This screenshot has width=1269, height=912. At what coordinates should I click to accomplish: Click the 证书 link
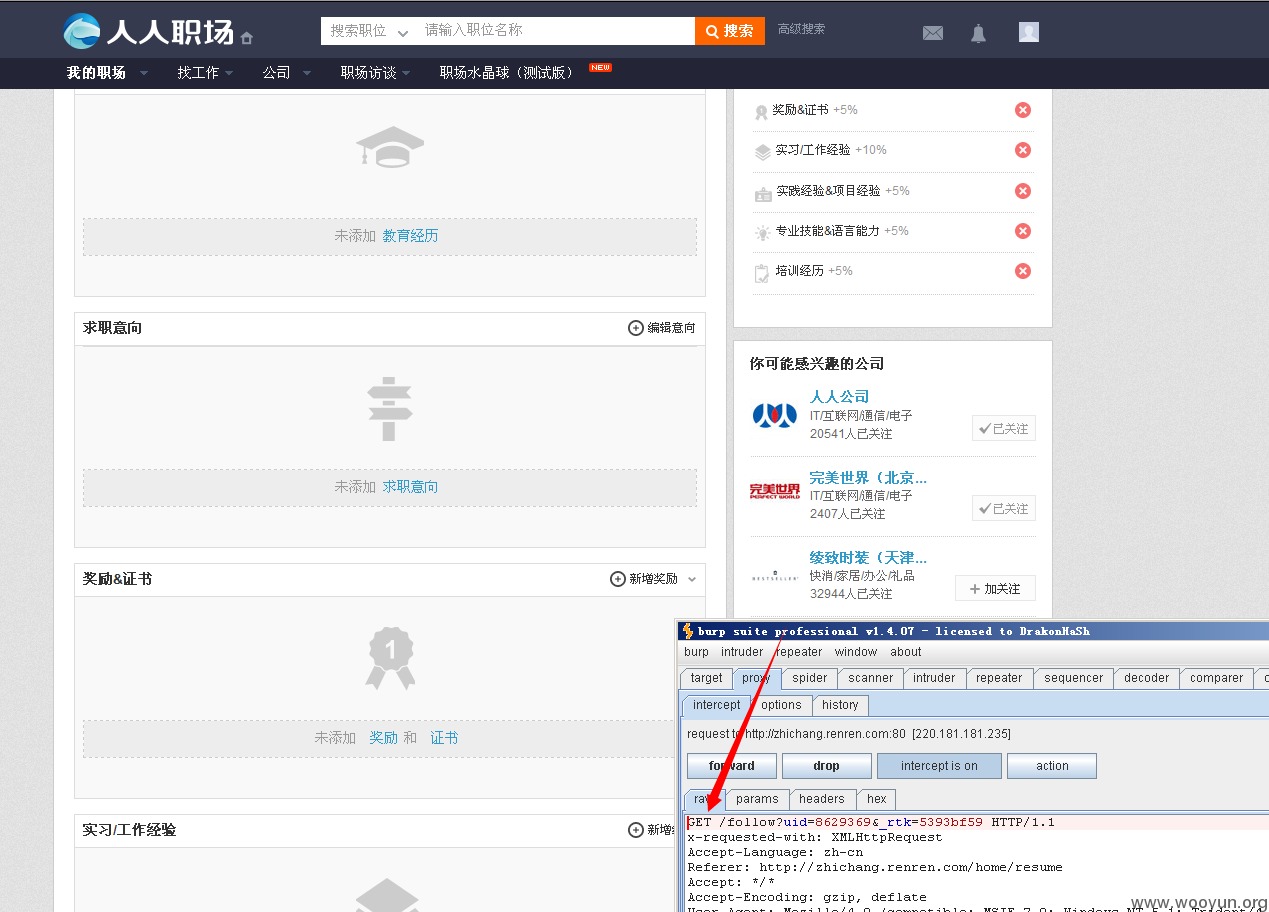coord(444,738)
